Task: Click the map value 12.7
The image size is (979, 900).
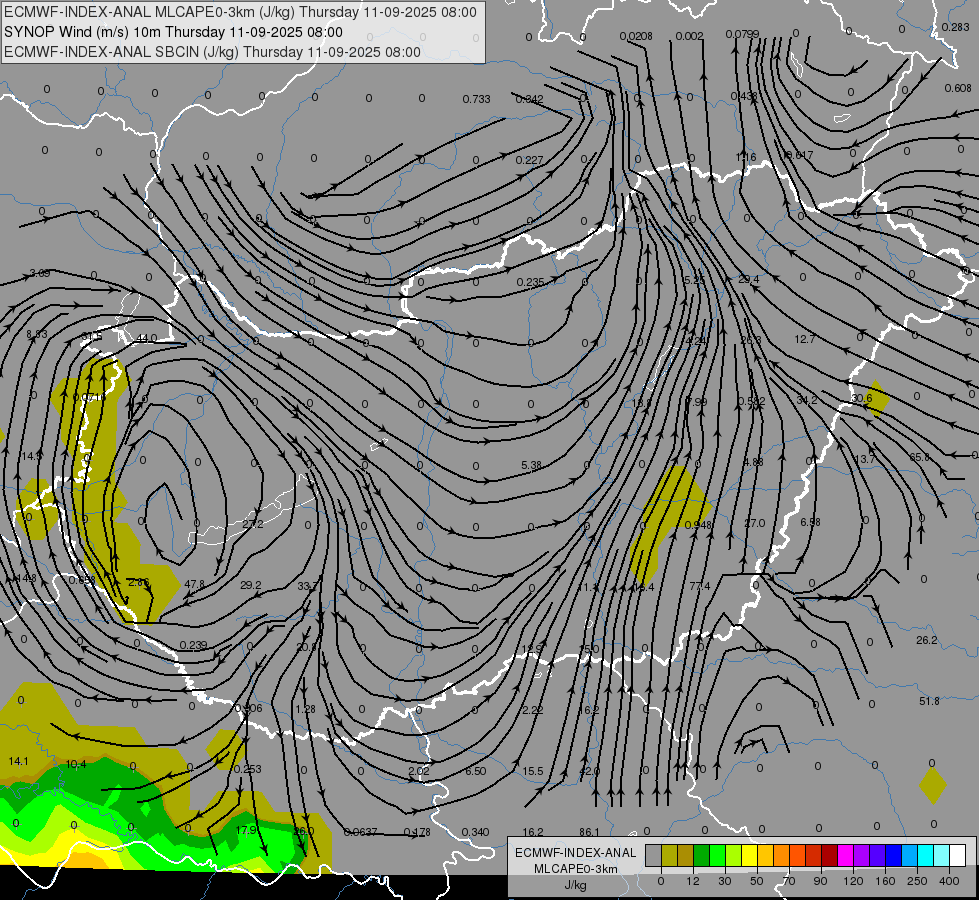Action: 805,339
